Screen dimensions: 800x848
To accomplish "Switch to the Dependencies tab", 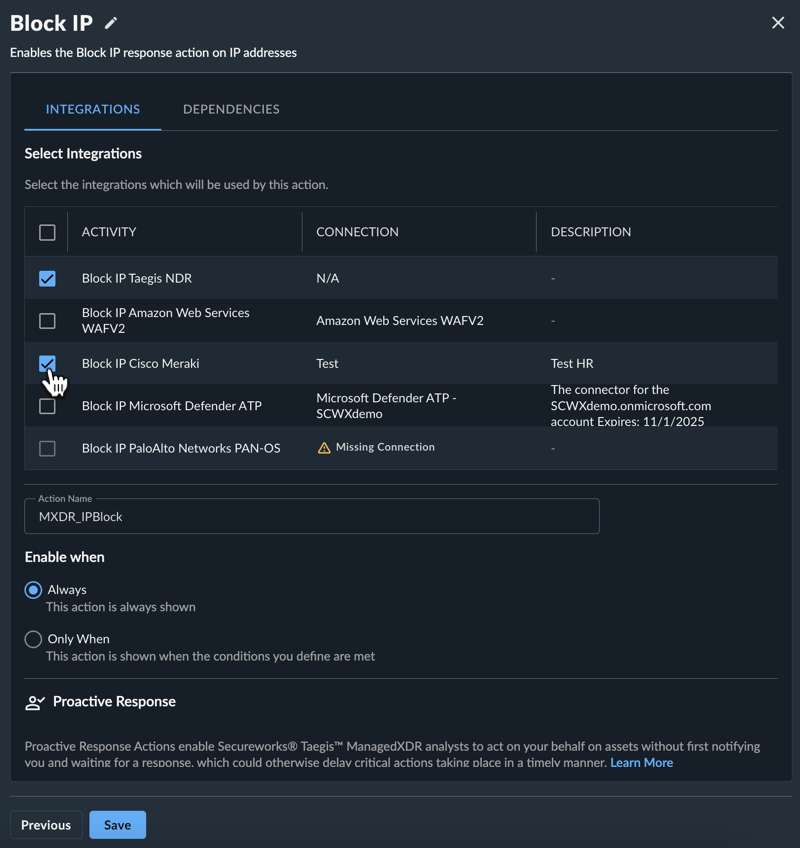I will 231,109.
